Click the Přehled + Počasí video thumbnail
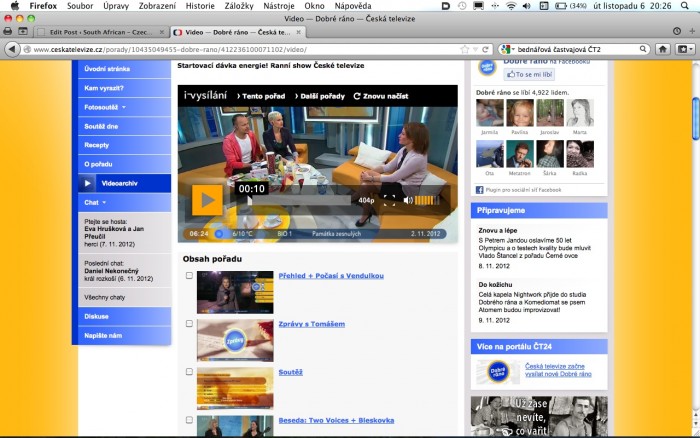 (x=235, y=292)
